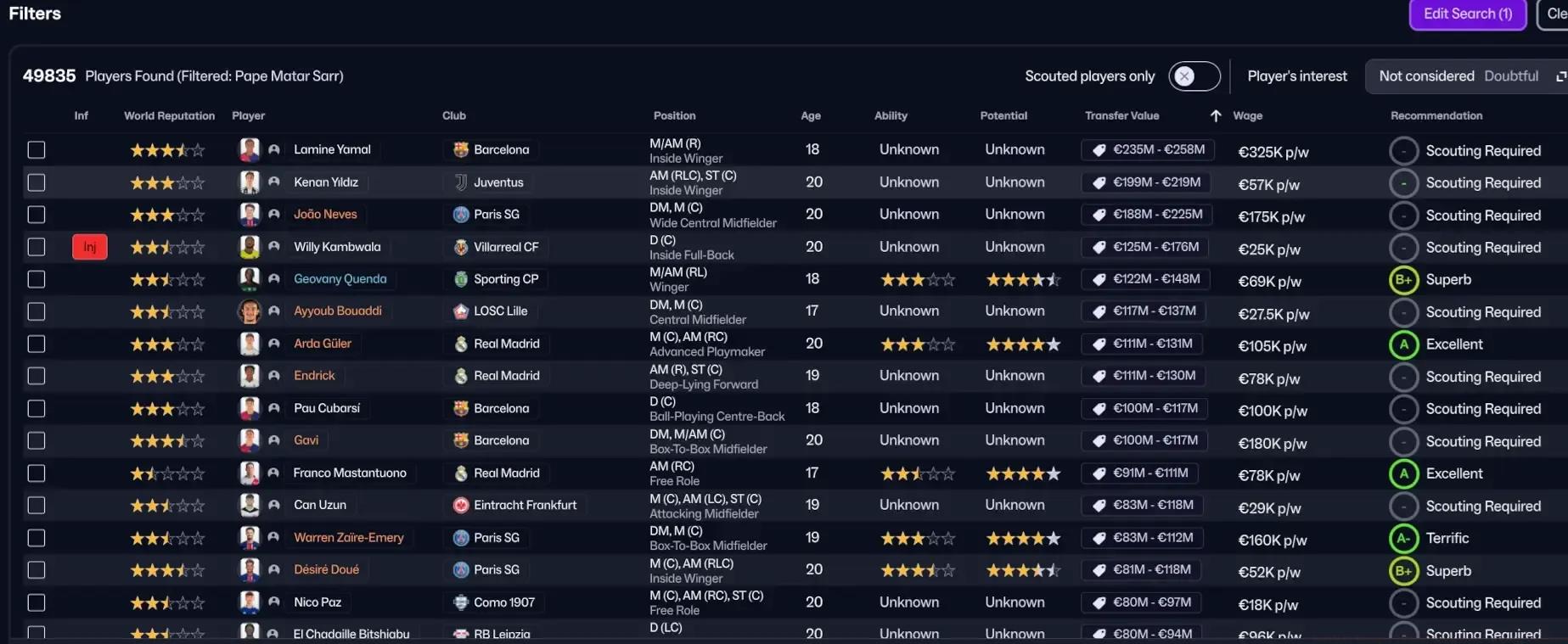Click the Edit Search (1) button
This screenshot has height=644, width=1568.
point(1467,14)
